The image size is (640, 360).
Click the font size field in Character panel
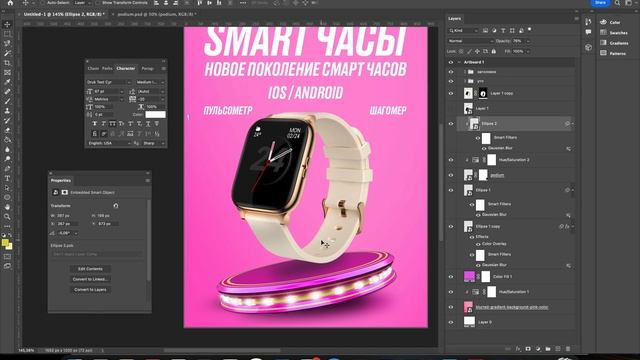click(109, 91)
